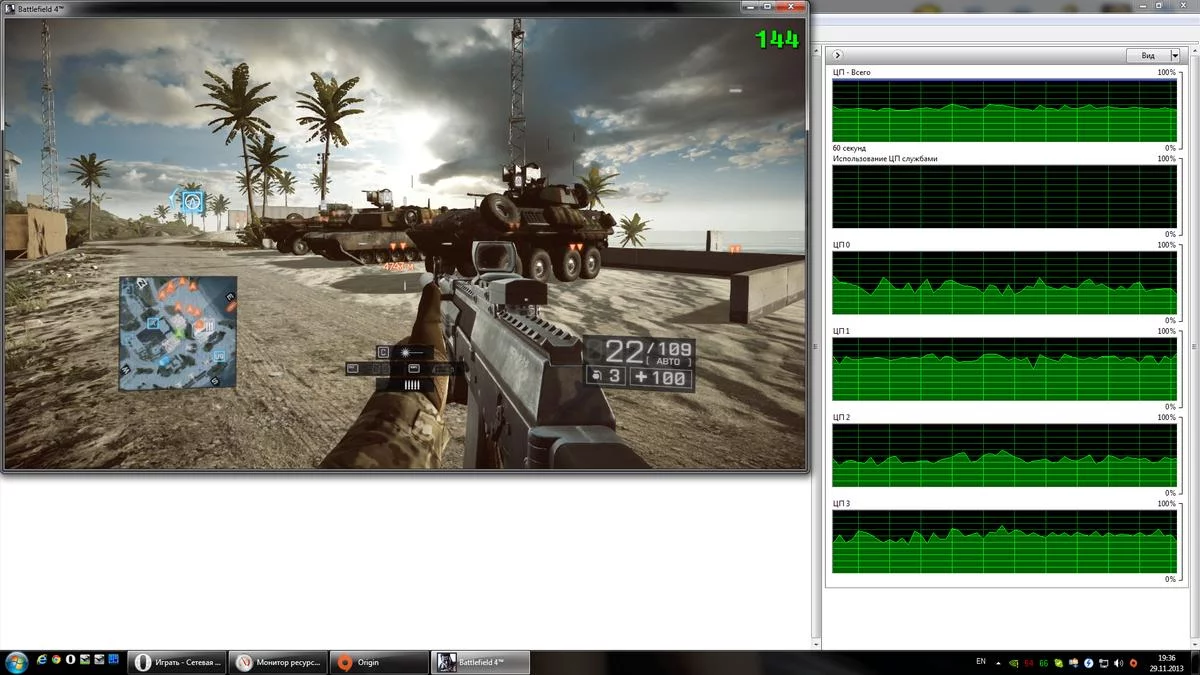Image resolution: width=1200 pixels, height=675 pixels.
Task: Click the minimap in the game HUD
Action: (x=178, y=334)
